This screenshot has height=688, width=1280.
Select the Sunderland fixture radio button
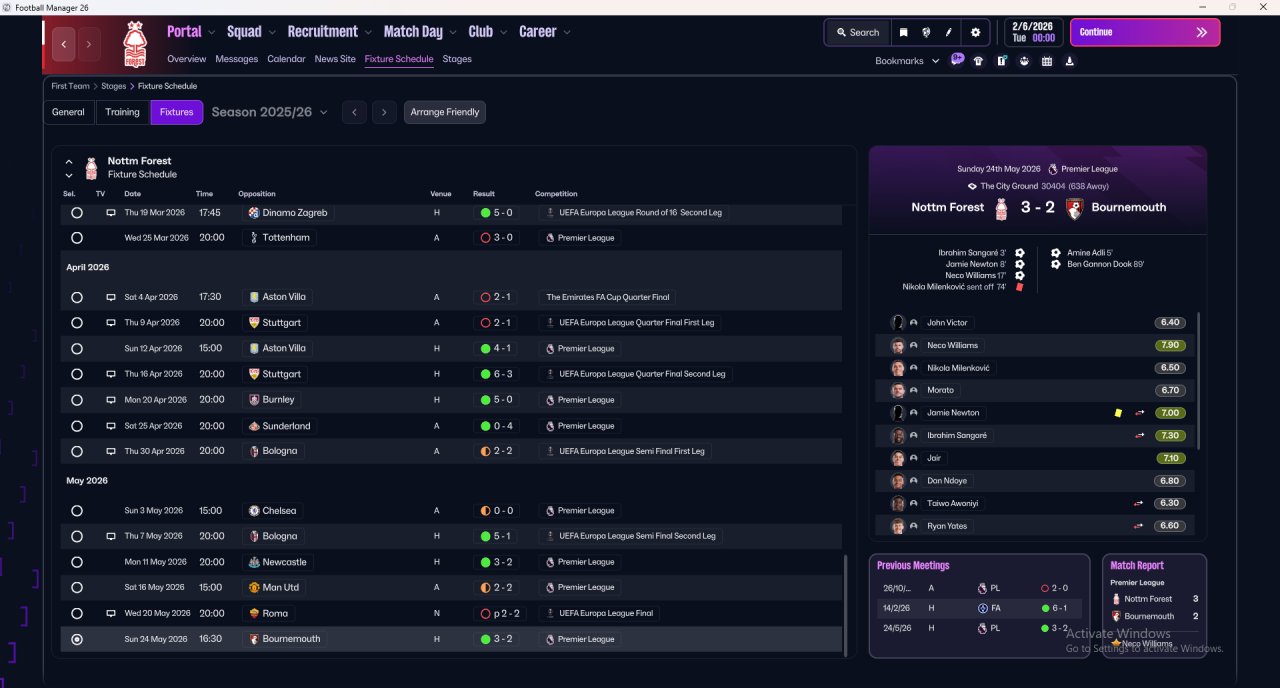point(77,426)
